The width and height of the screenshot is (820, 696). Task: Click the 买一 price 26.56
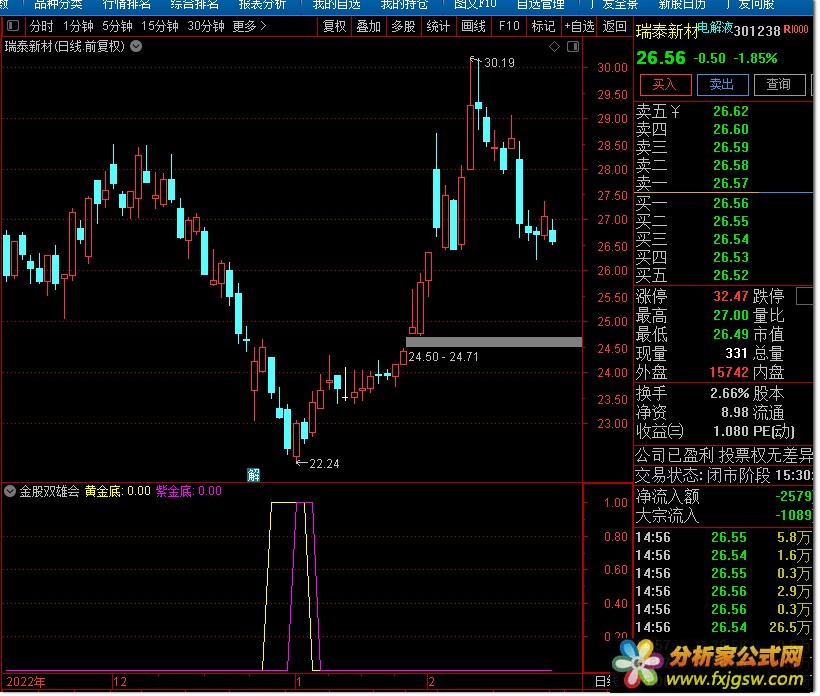(733, 204)
